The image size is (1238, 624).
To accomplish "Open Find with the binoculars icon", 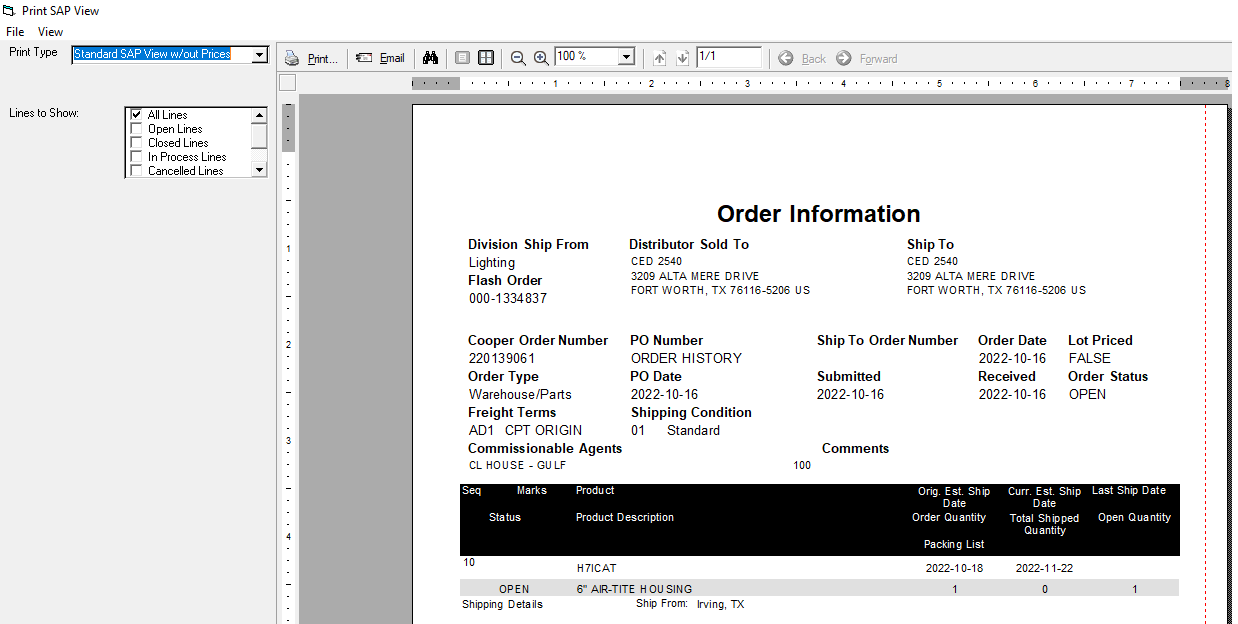I will coord(431,58).
